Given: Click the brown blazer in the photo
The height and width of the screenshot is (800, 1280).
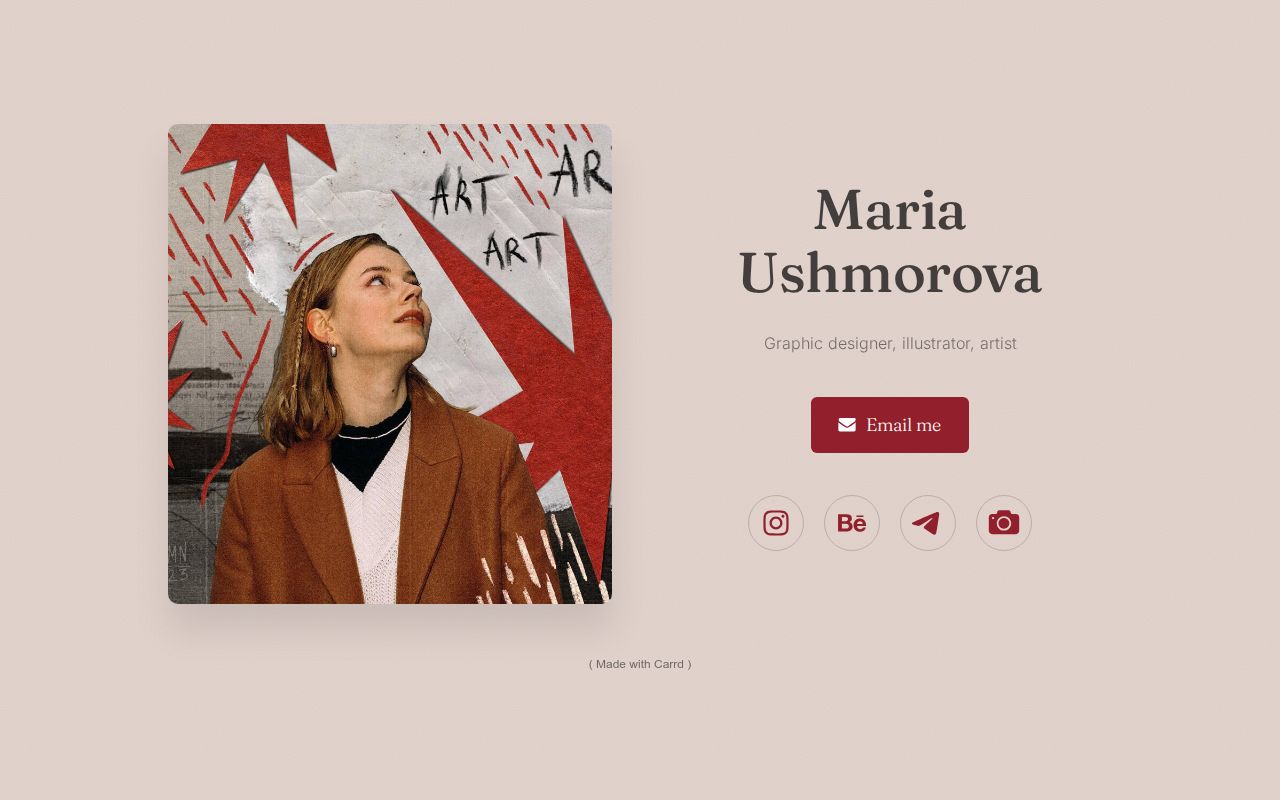Looking at the screenshot, I should [380, 510].
